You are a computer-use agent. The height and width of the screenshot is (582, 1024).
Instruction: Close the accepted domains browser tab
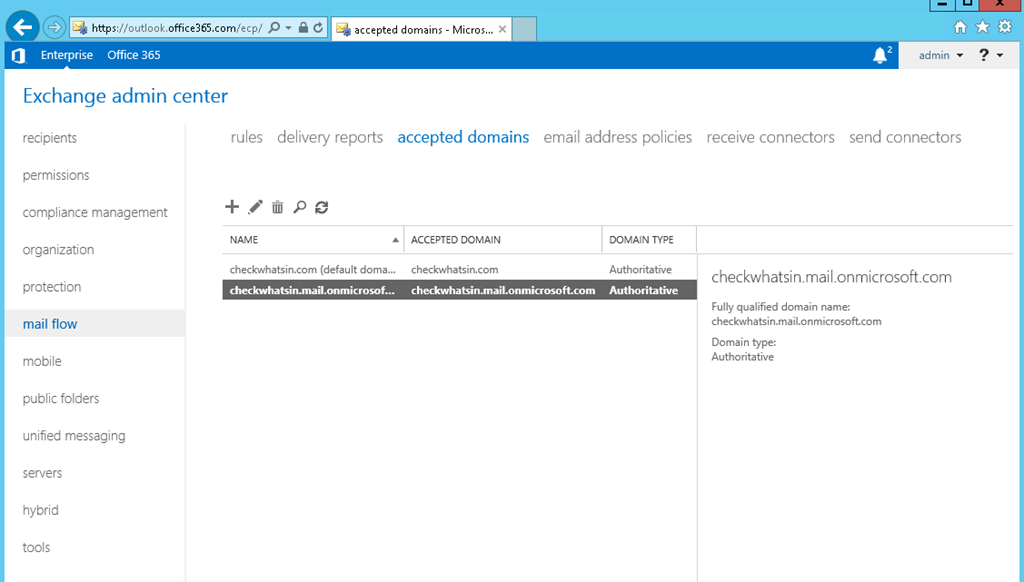coord(502,29)
